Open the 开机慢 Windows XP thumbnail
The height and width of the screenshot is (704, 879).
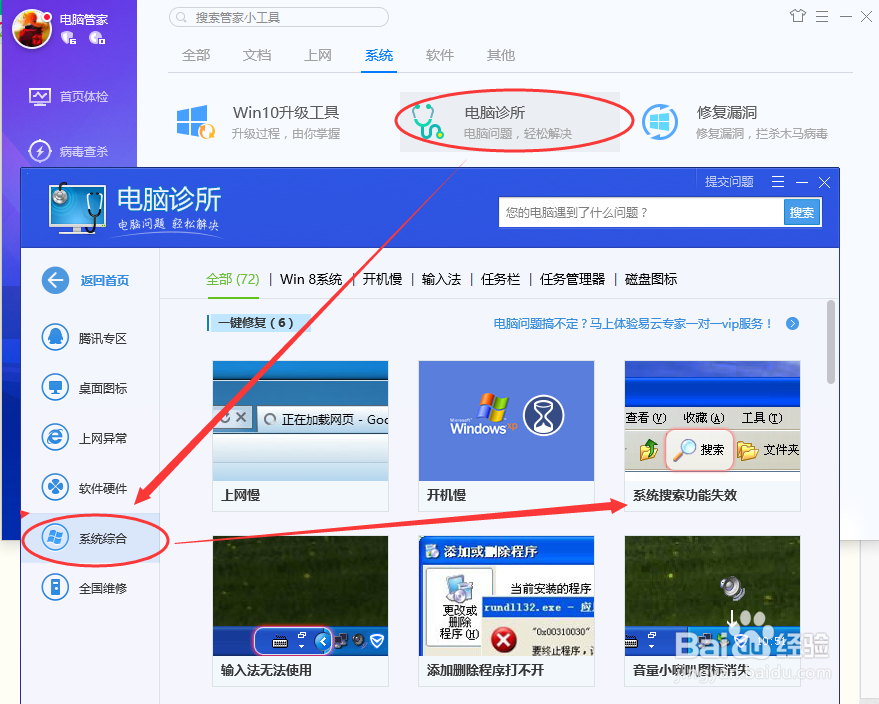[x=506, y=421]
